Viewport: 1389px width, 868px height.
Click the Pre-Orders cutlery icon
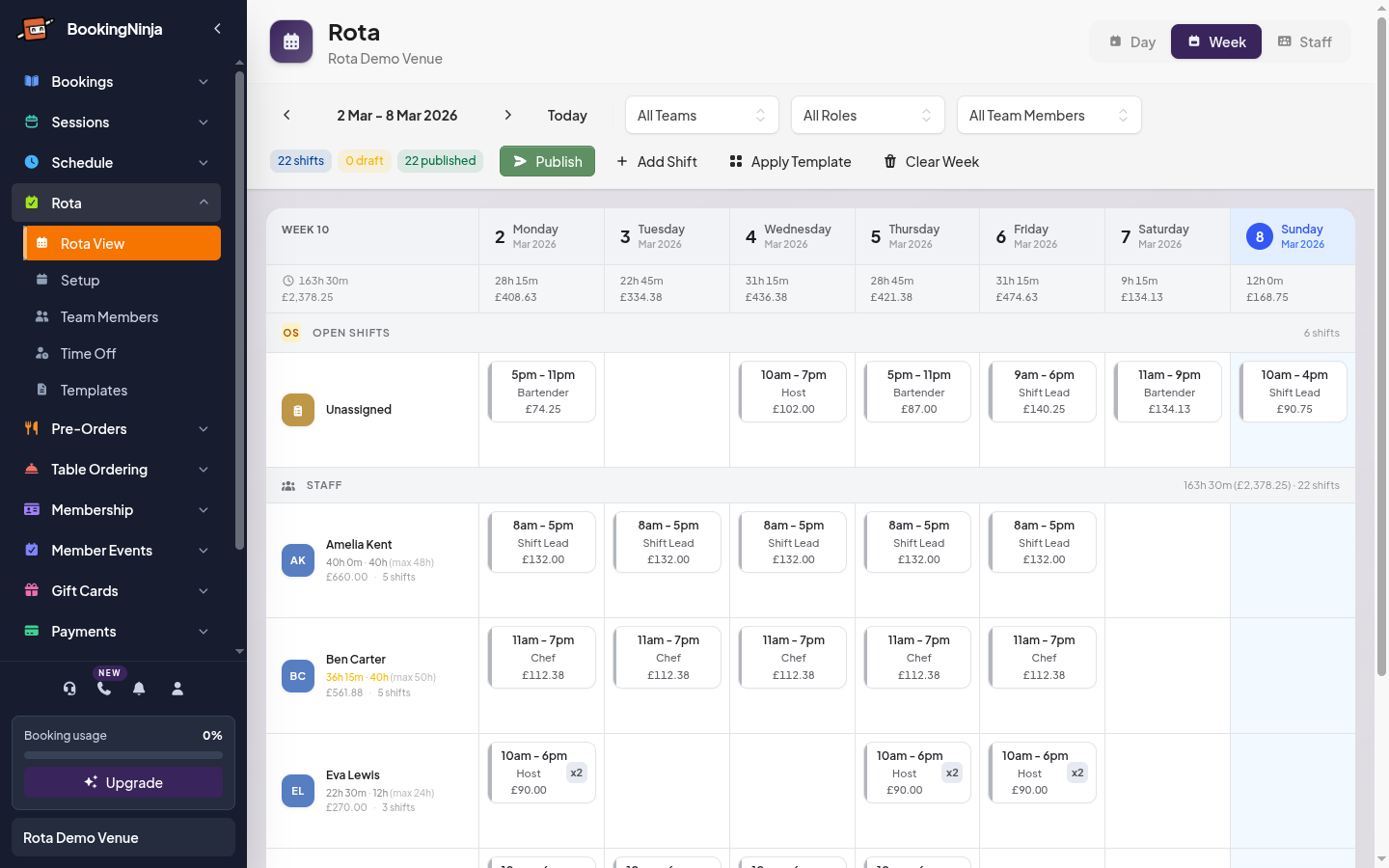[32, 428]
